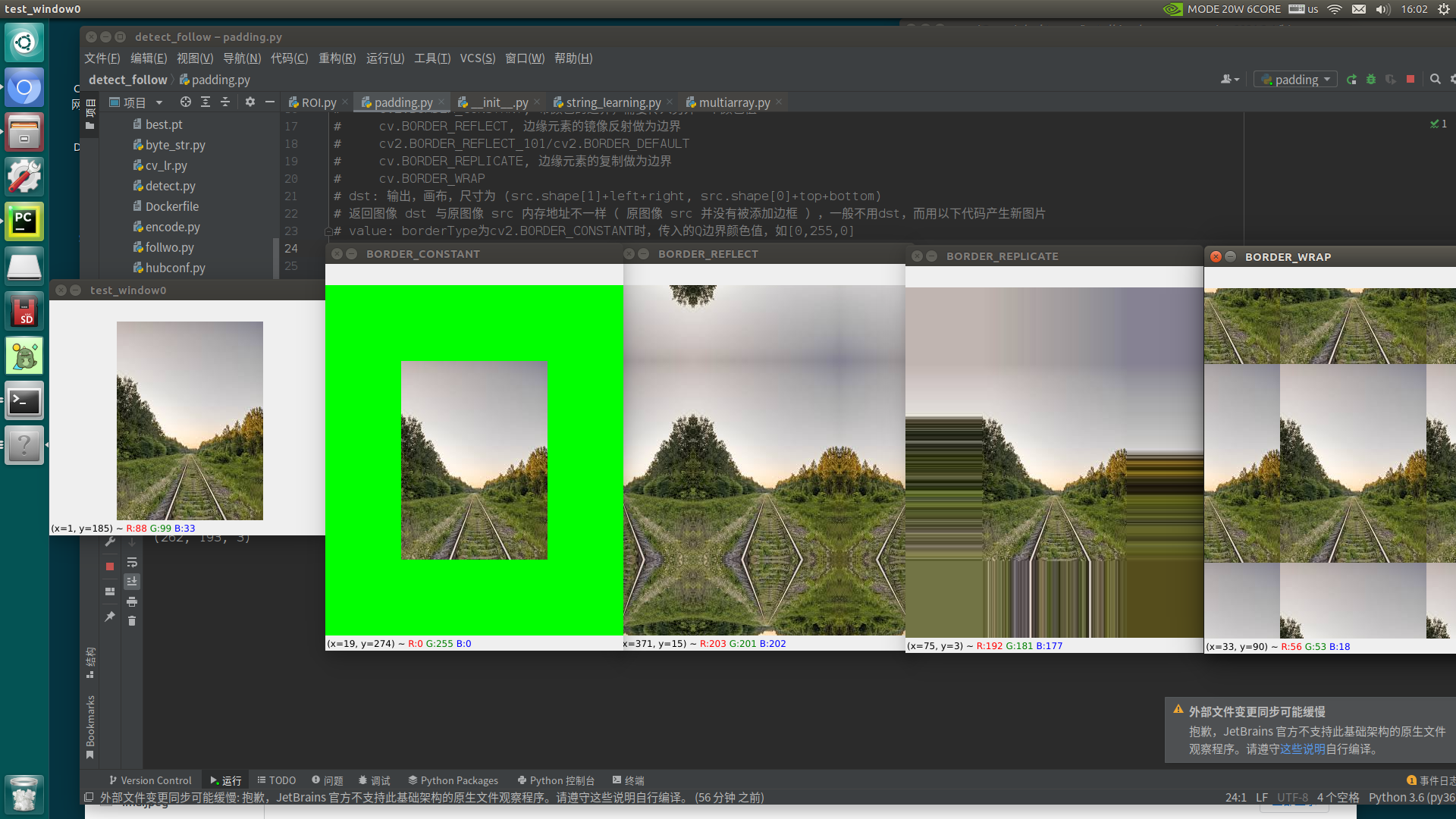Stop the running program from top toolbar
Viewport: 1456px width, 819px height.
(x=1410, y=79)
